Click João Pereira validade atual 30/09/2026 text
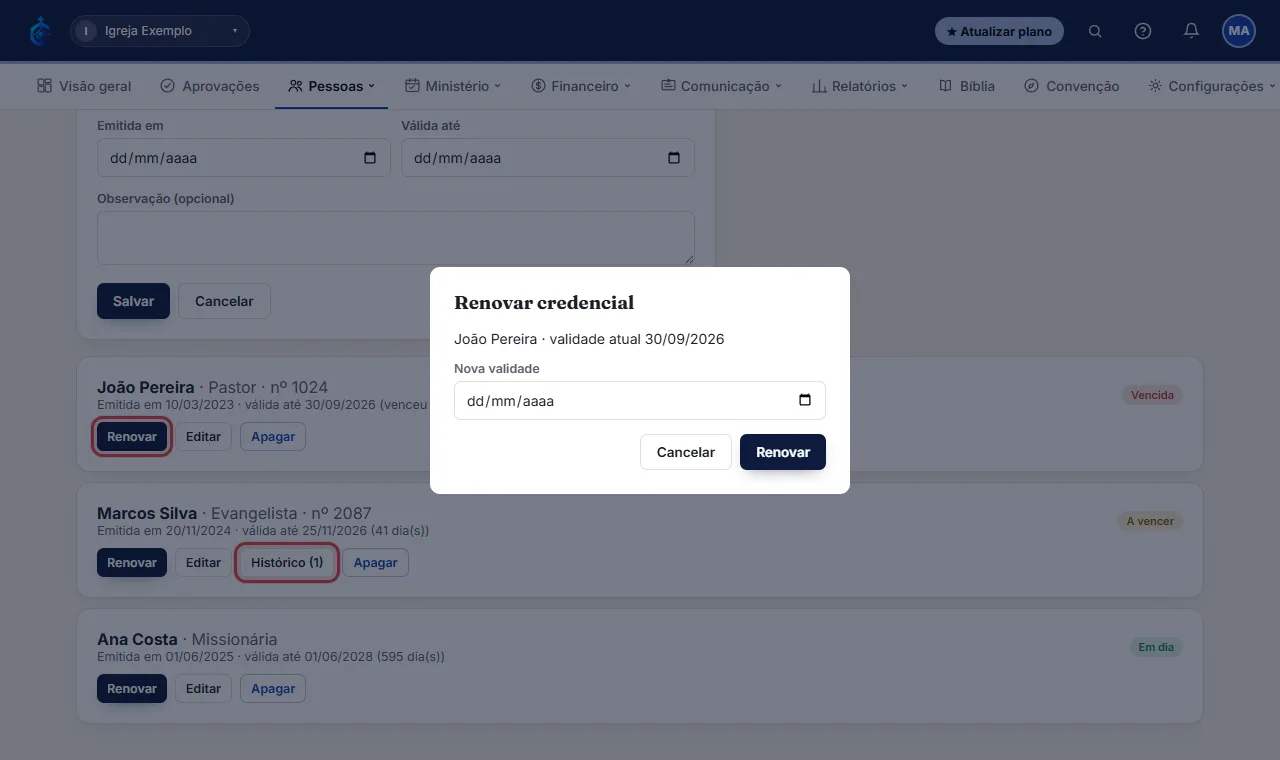Viewport: 1280px width, 760px height. [589, 339]
